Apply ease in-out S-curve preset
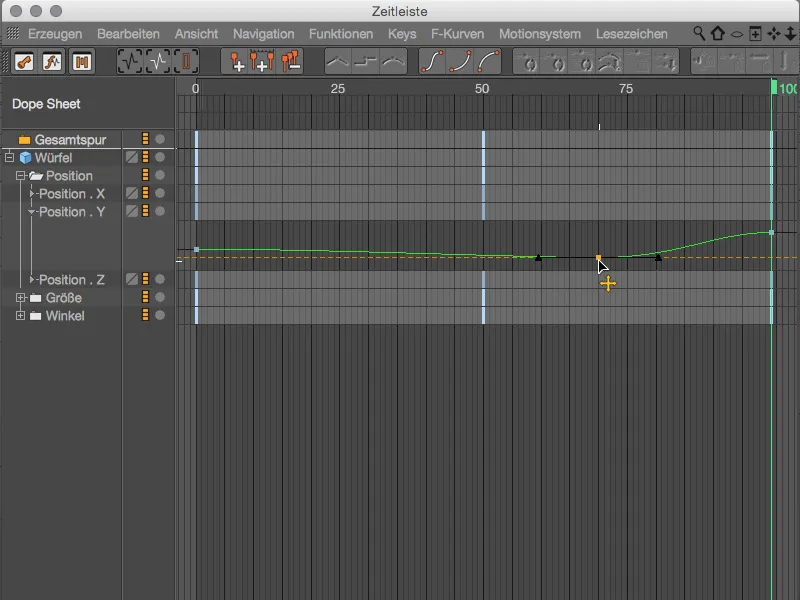800x600 pixels. pos(433,62)
